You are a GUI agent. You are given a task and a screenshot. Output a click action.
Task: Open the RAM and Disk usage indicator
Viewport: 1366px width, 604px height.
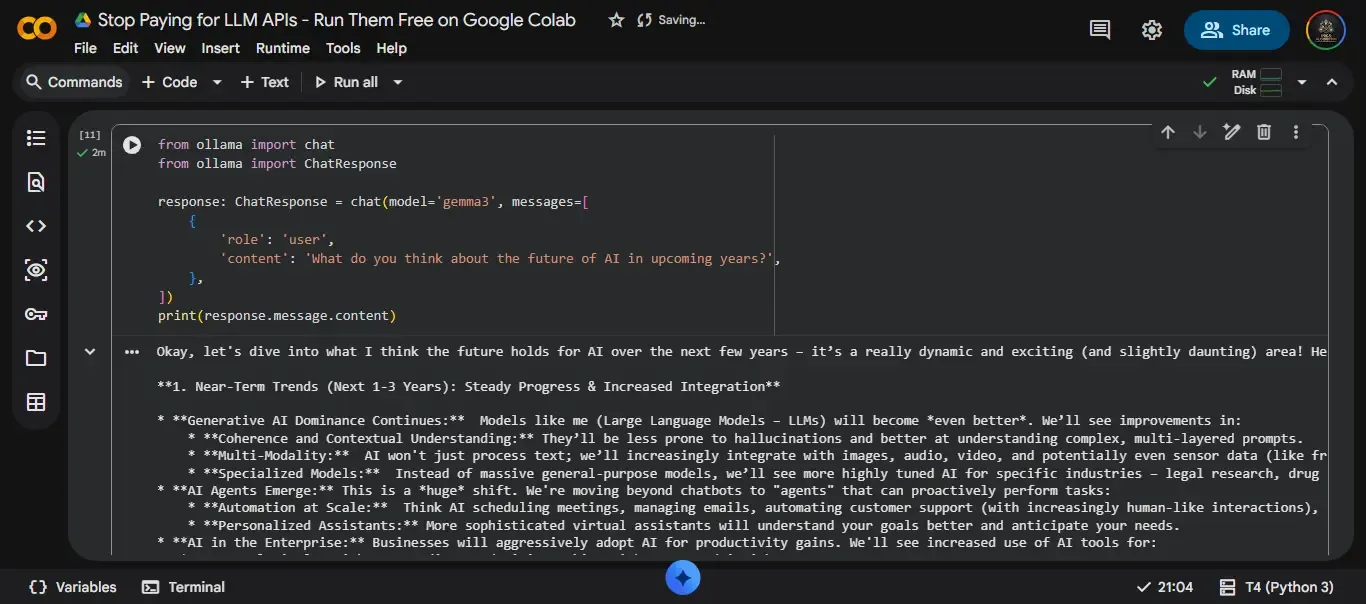click(1256, 82)
